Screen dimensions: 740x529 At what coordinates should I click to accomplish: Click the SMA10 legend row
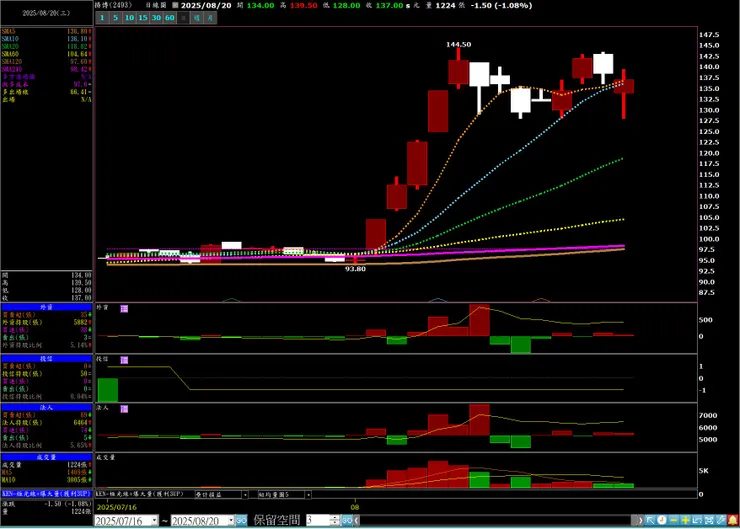46,39
